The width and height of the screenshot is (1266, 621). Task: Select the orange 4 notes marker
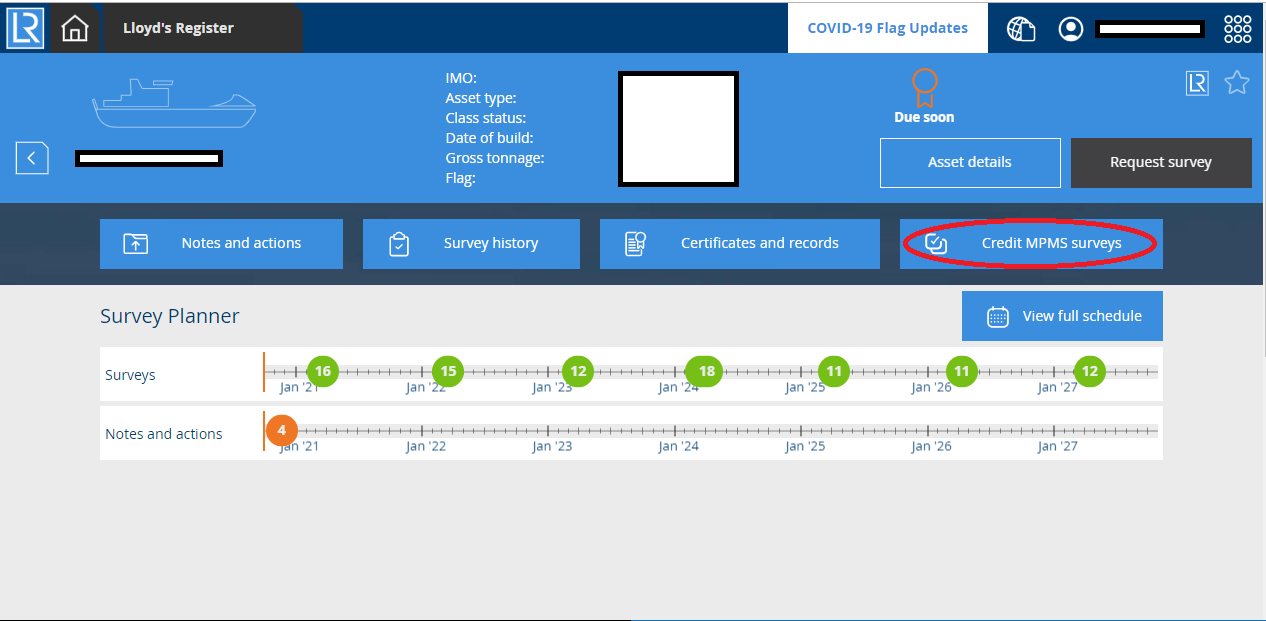[x=282, y=430]
